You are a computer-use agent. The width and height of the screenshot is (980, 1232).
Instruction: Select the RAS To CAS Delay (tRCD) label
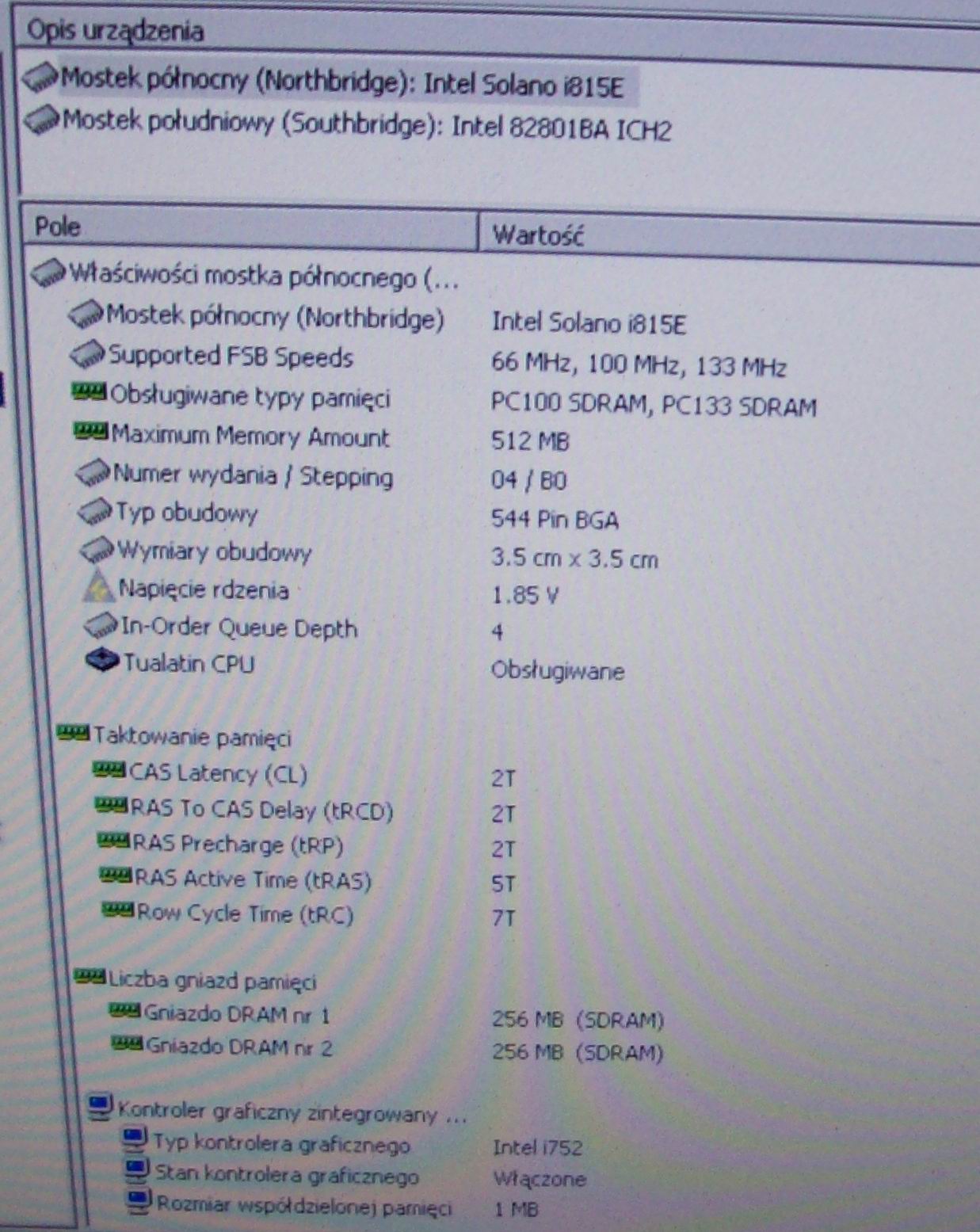tap(261, 809)
